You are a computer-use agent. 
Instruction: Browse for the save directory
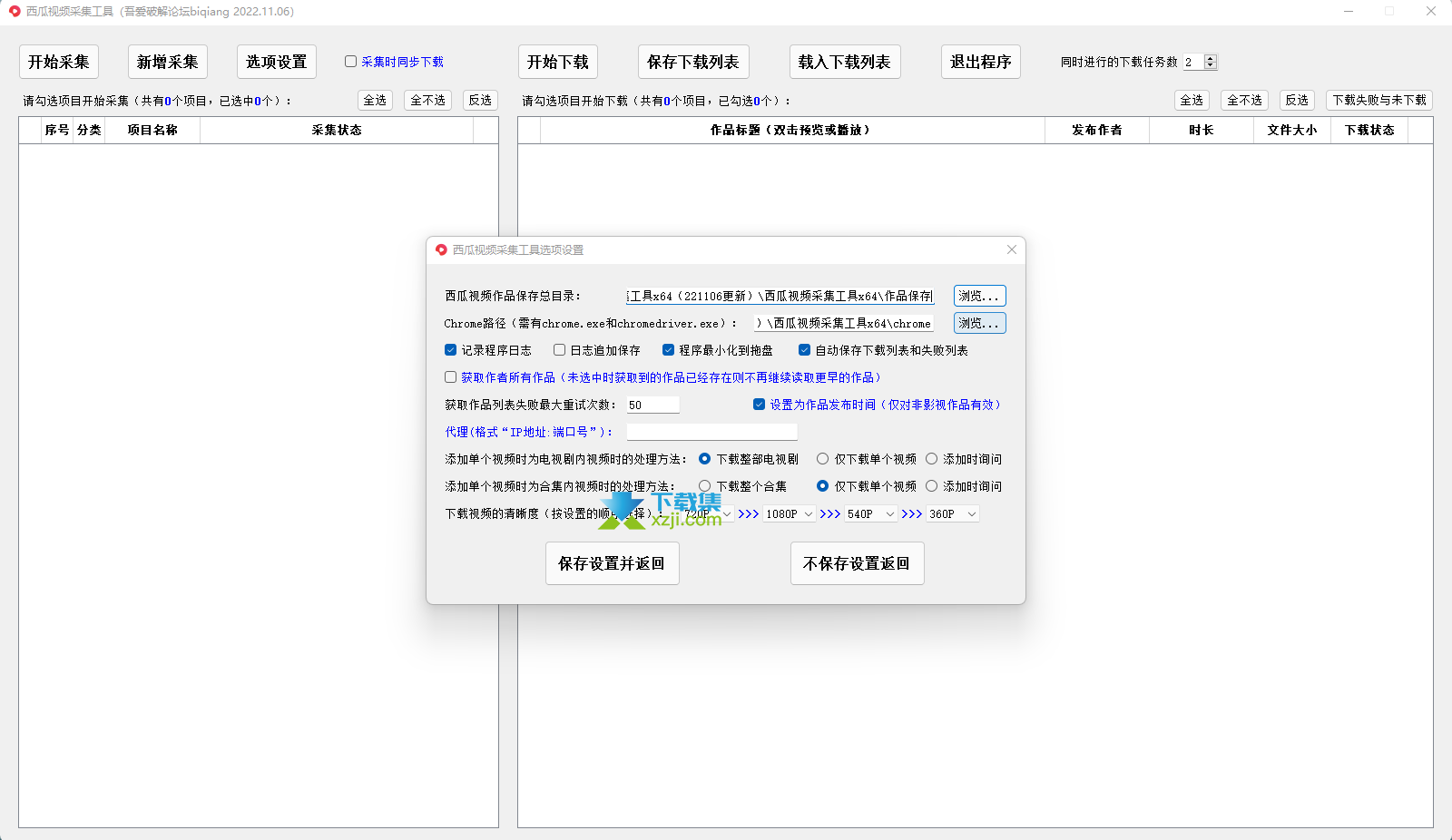pos(980,296)
